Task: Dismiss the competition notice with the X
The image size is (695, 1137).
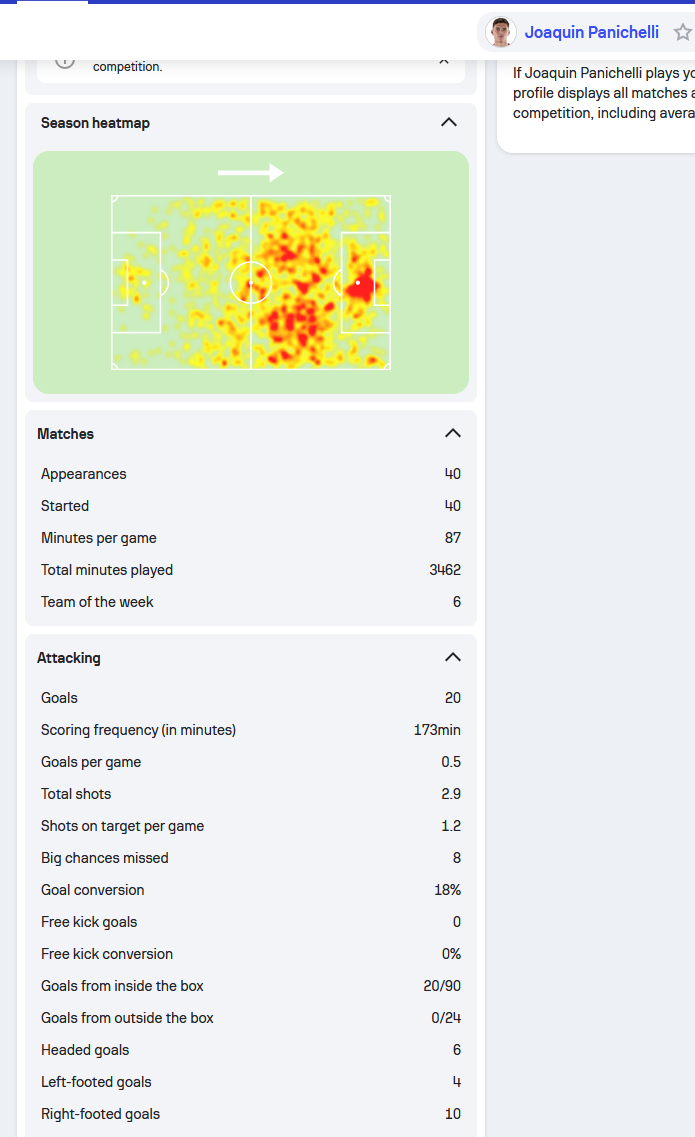Action: pos(444,59)
